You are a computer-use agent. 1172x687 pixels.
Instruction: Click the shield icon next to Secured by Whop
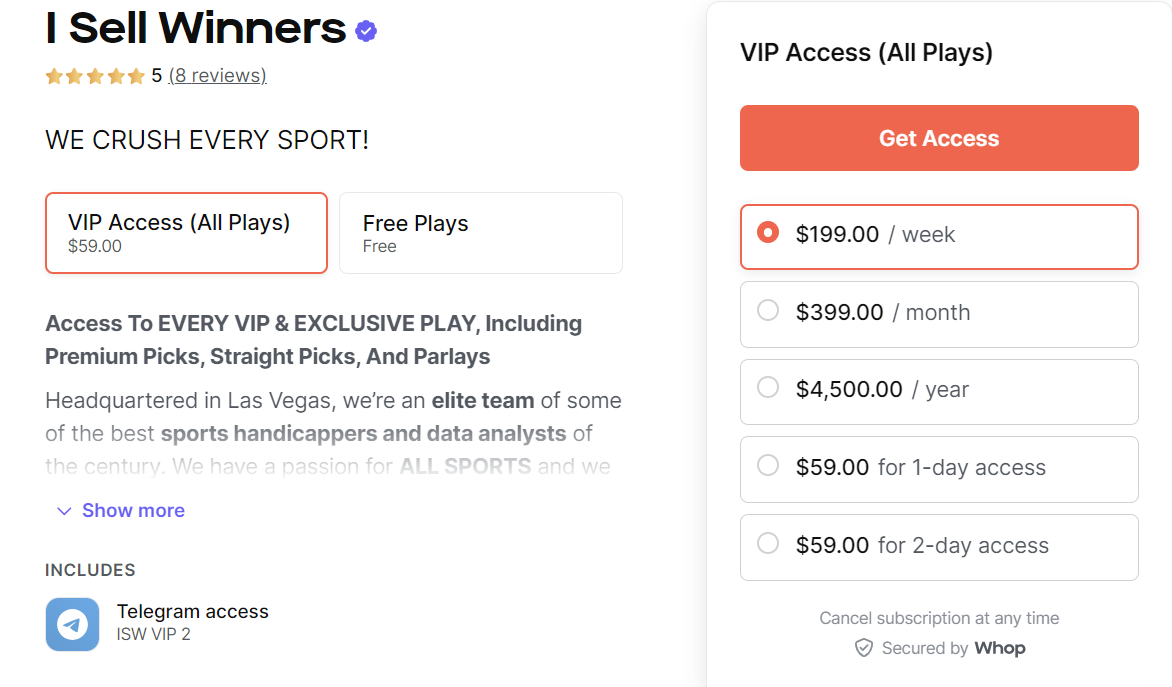tap(863, 648)
